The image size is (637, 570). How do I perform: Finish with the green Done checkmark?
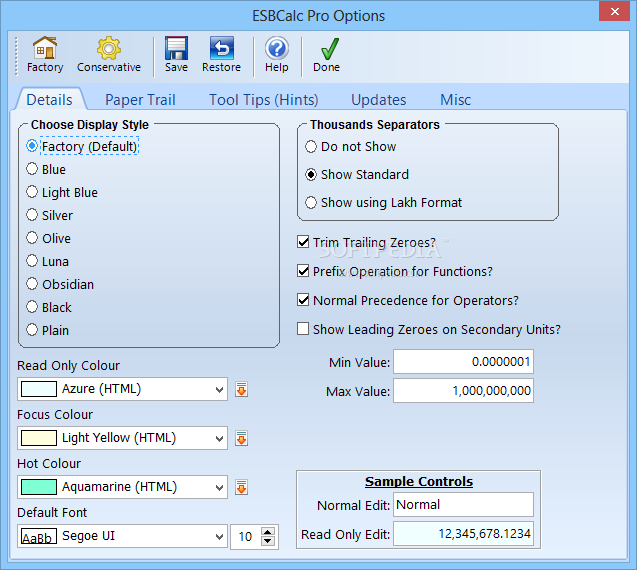coord(329,49)
